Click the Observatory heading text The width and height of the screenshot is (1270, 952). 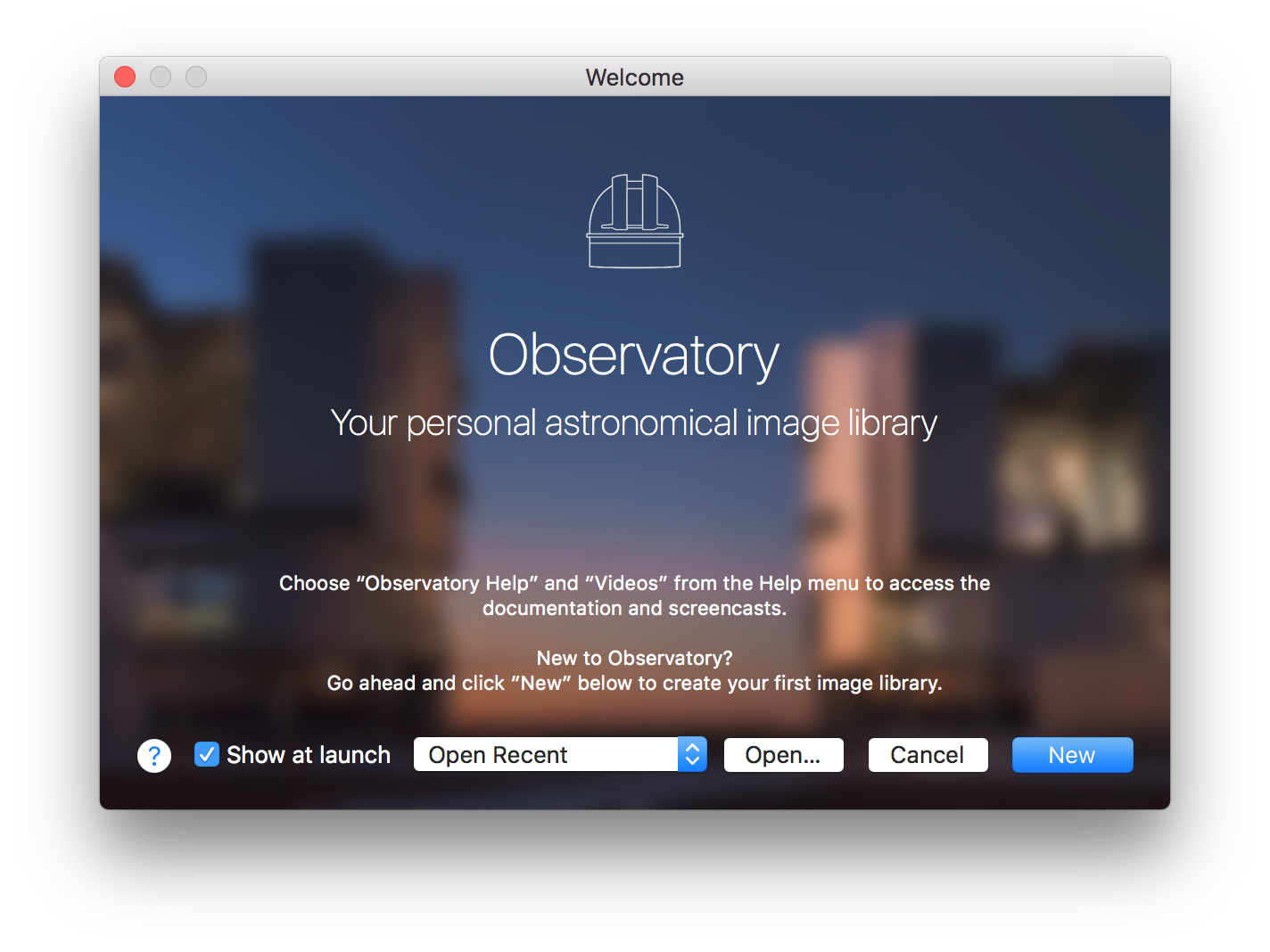pos(634,355)
